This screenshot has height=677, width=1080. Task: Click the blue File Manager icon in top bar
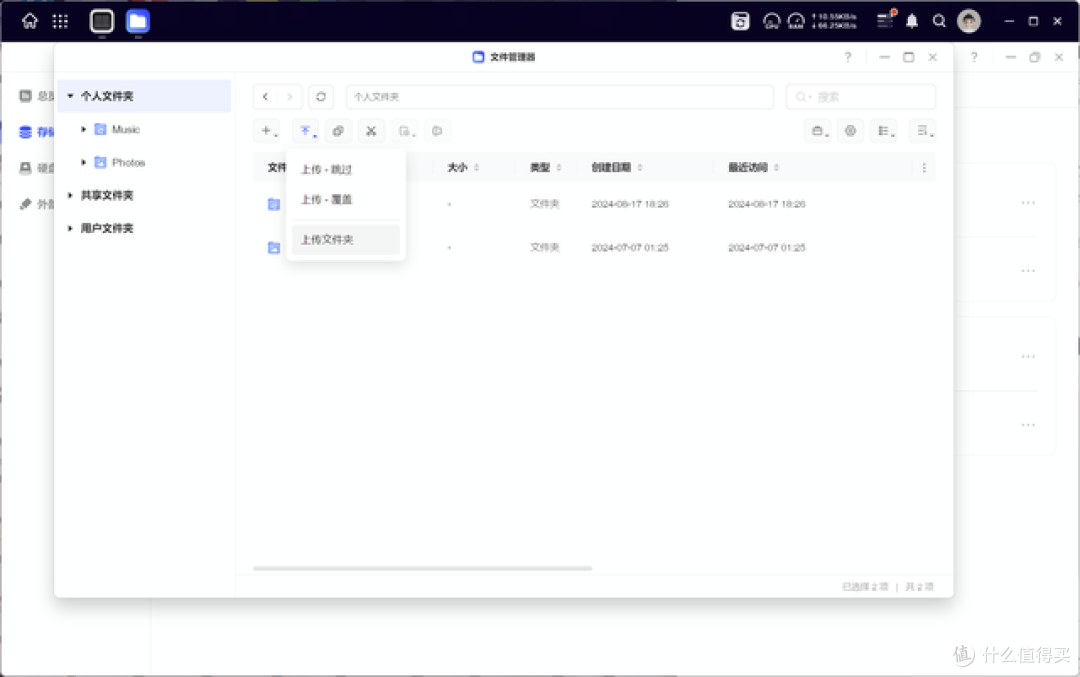138,21
